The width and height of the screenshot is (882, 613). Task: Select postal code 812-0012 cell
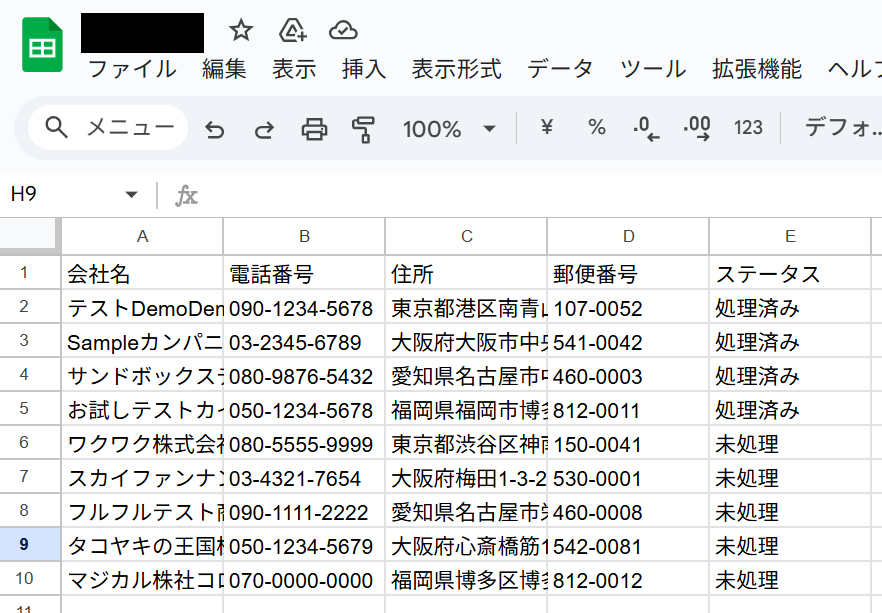click(628, 579)
